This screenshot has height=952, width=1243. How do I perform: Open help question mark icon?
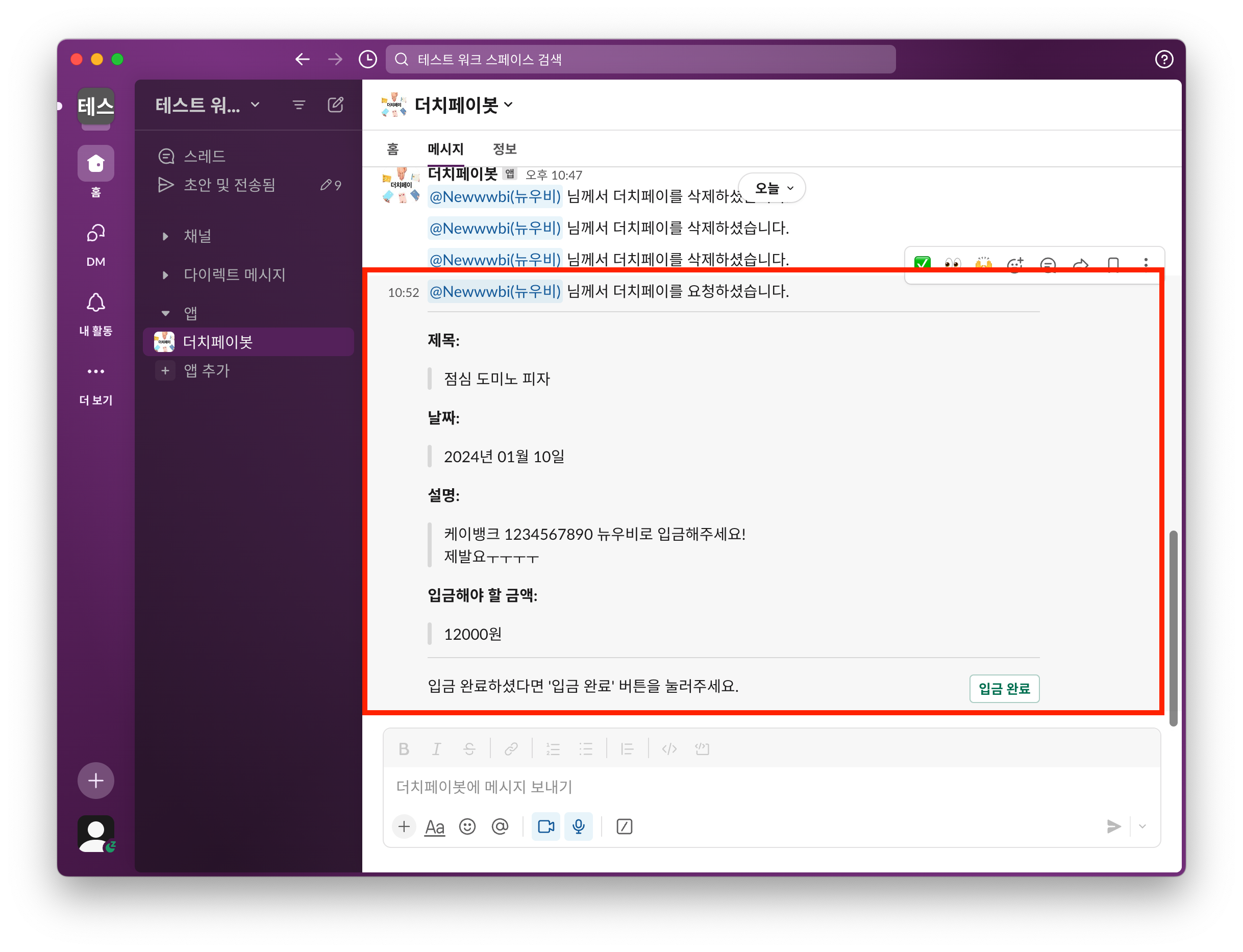tap(1163, 59)
